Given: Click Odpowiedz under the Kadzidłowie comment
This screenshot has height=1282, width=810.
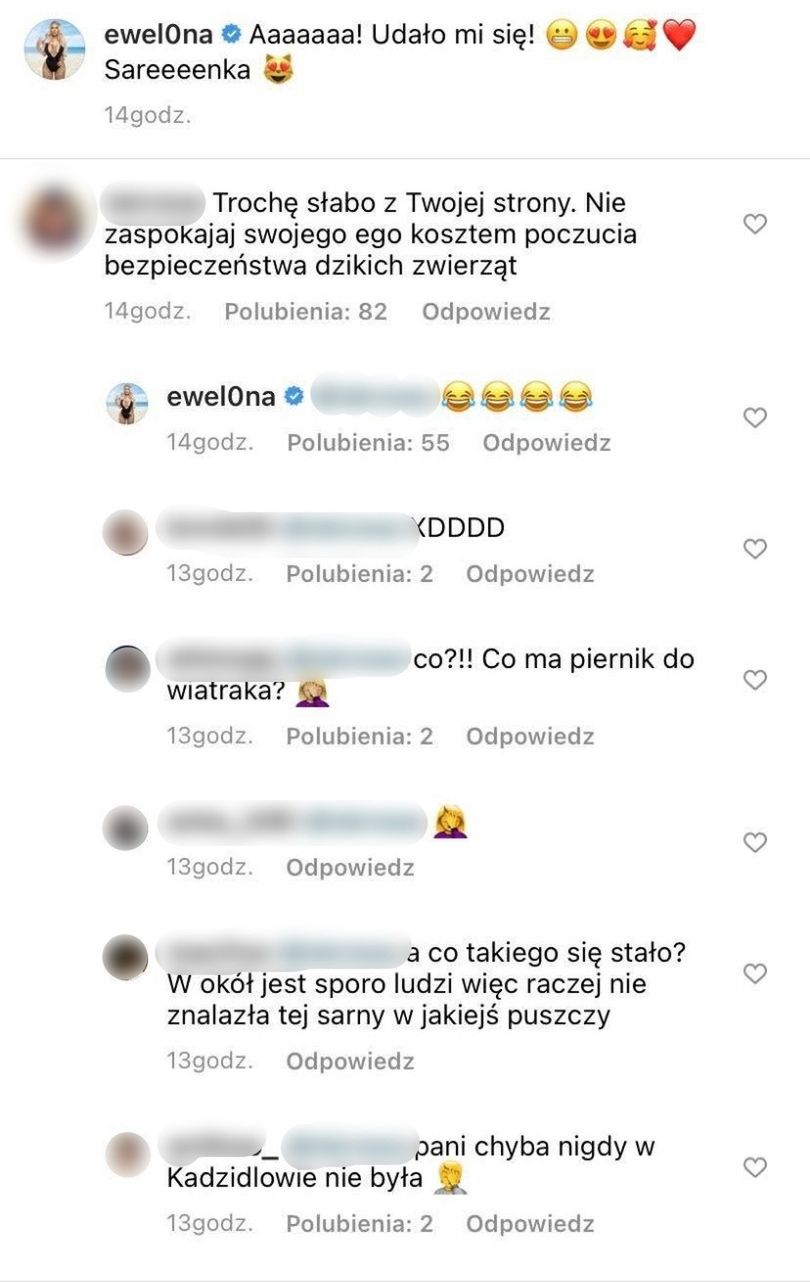Looking at the screenshot, I should (x=530, y=1223).
